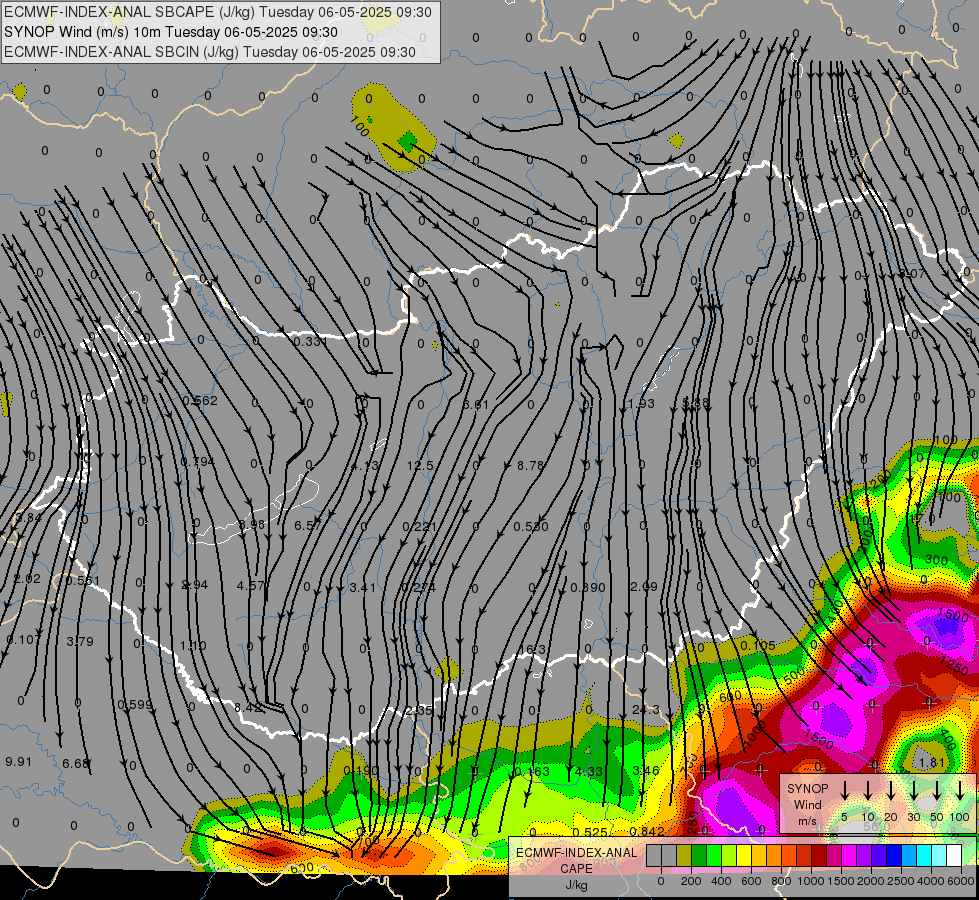Screen dimensions: 979x900
Task: Pick the pure blue swatch in the CAPE legend
Action: pos(894,856)
